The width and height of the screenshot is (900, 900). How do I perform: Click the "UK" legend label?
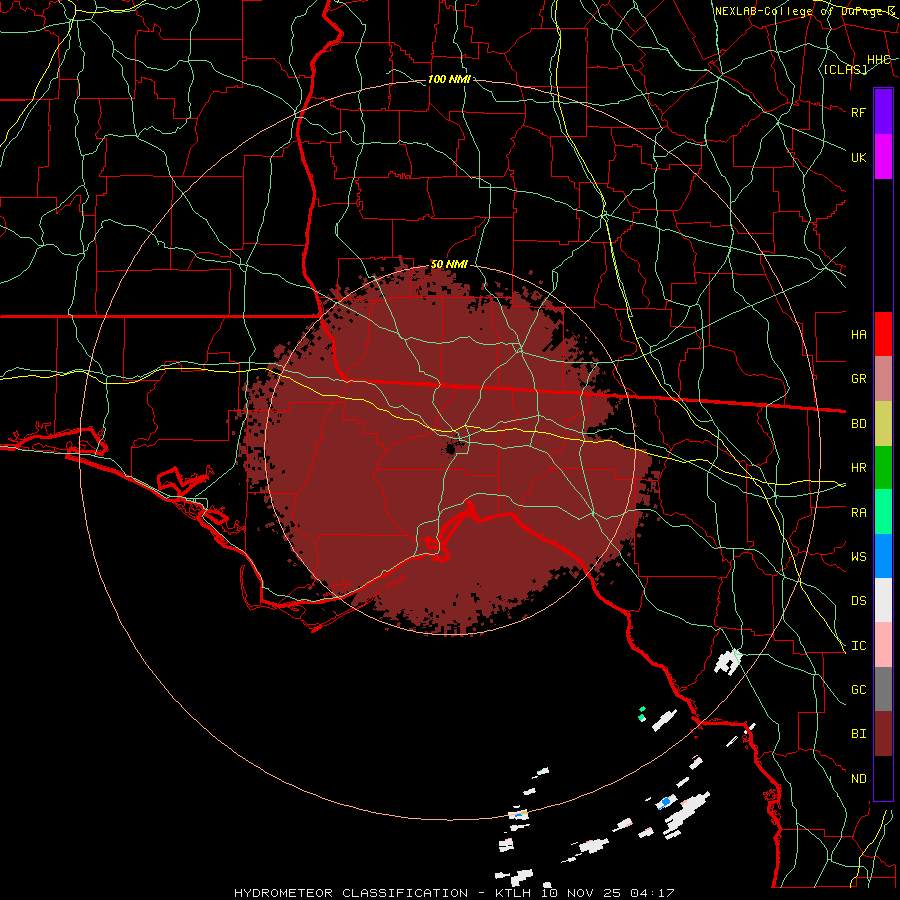859,157
